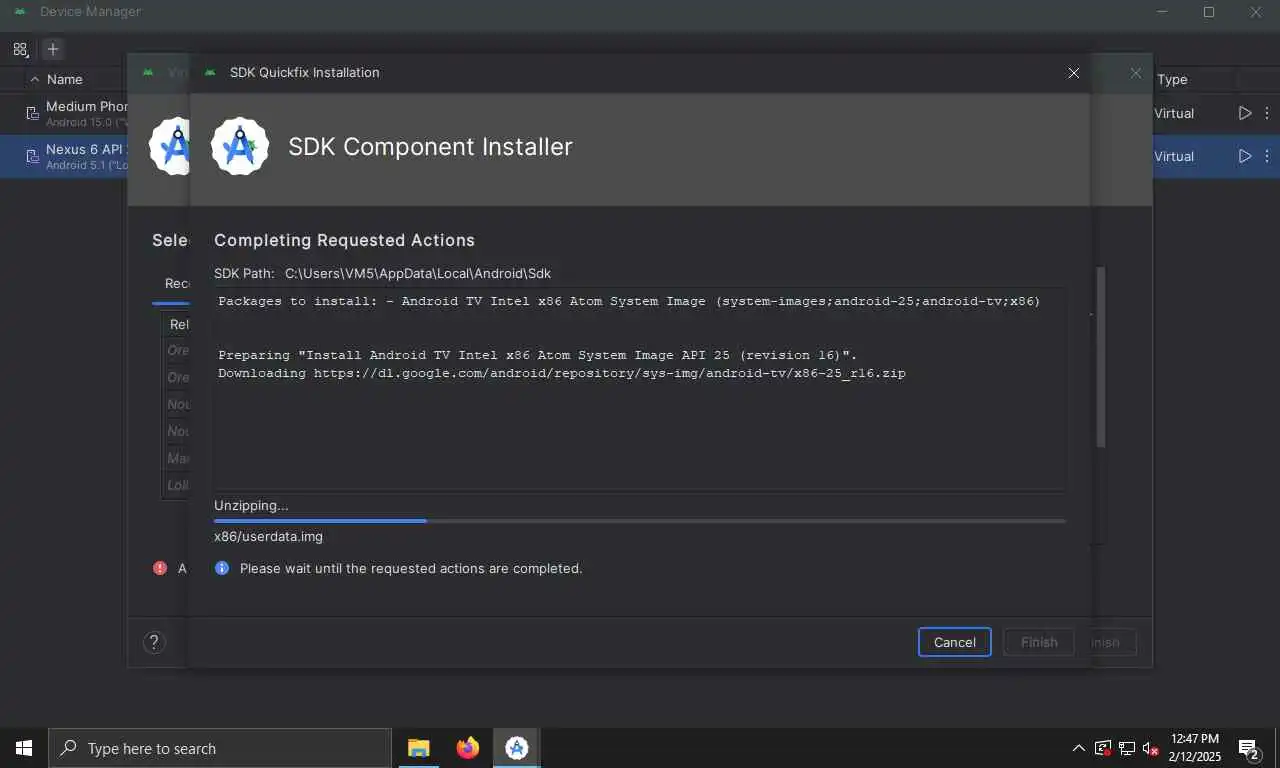Click the disabled Finish button in SDK Quickfix
The height and width of the screenshot is (768, 1280).
[x=1039, y=642]
